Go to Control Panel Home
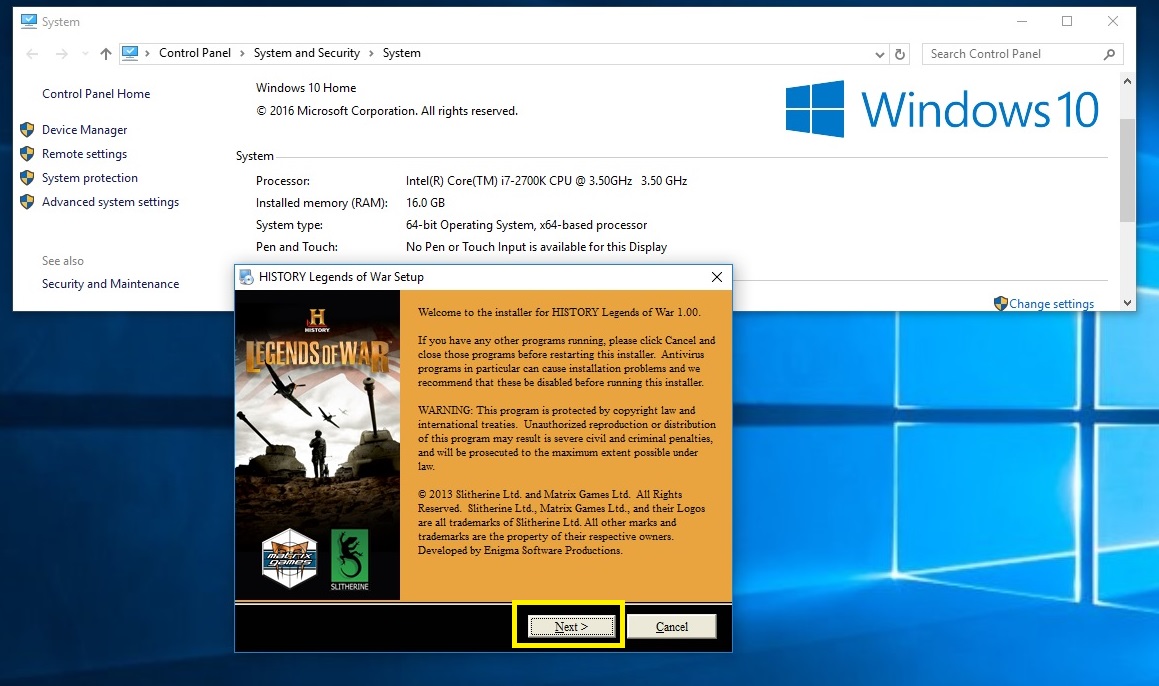Image resolution: width=1159 pixels, height=686 pixels. coord(96,94)
